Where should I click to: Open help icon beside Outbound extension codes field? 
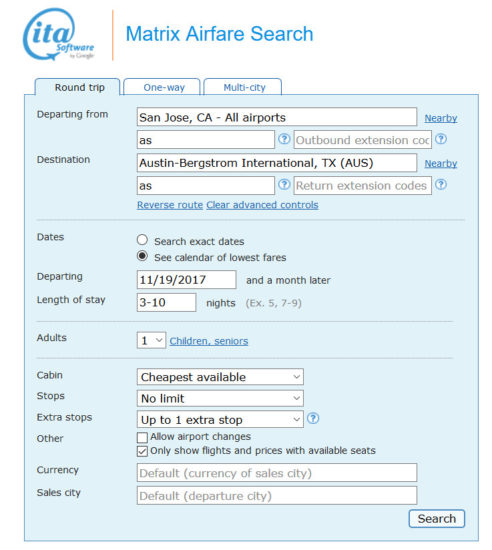[x=441, y=139]
